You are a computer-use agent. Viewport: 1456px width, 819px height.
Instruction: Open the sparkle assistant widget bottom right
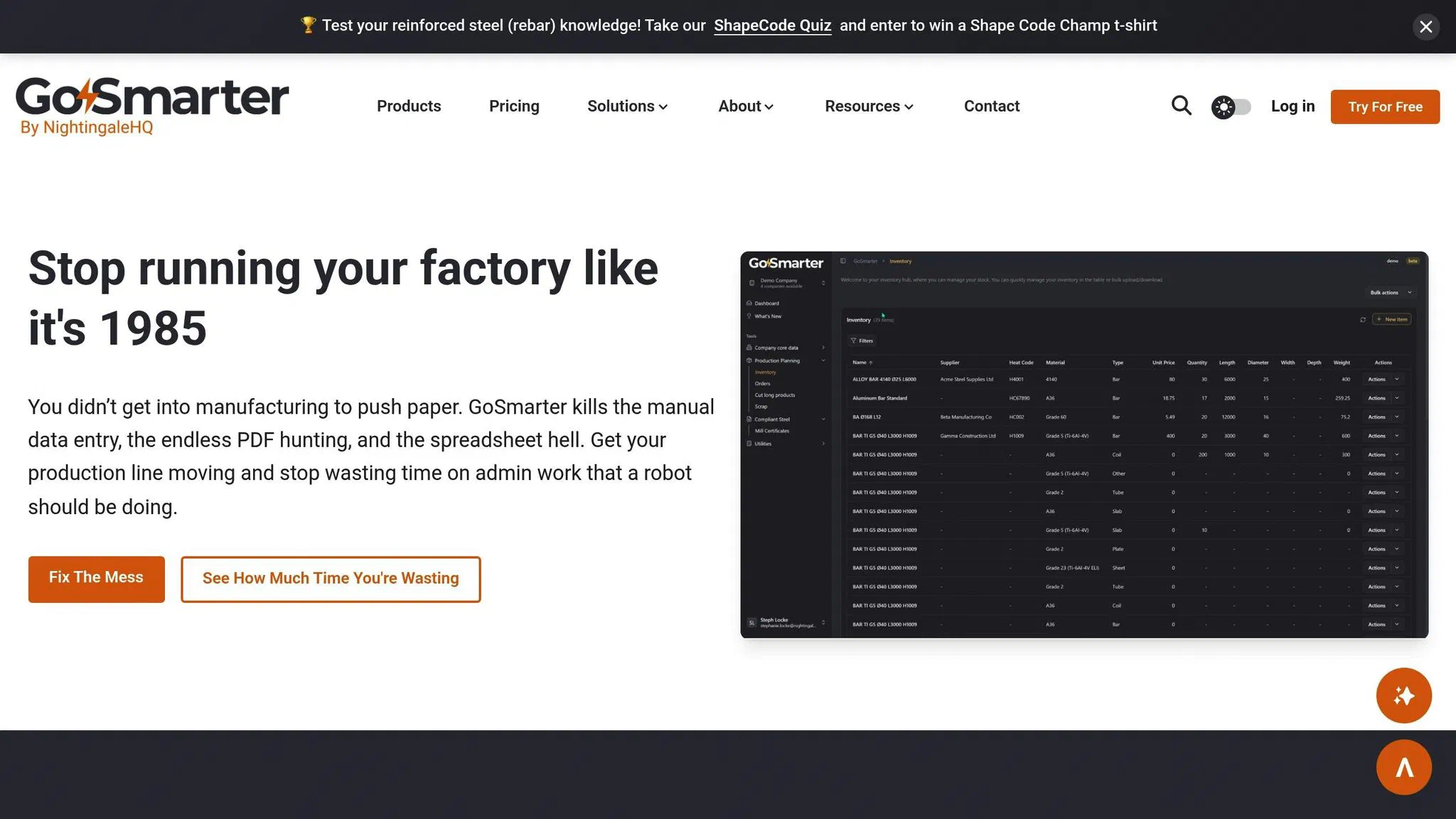pyautogui.click(x=1404, y=695)
